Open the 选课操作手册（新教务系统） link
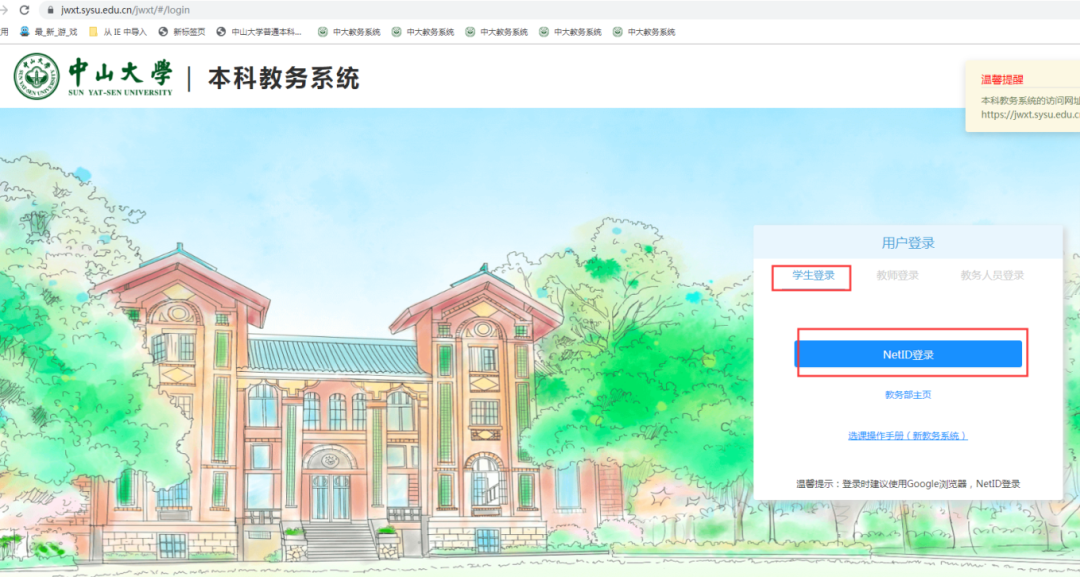The width and height of the screenshot is (1080, 577). 908,436
